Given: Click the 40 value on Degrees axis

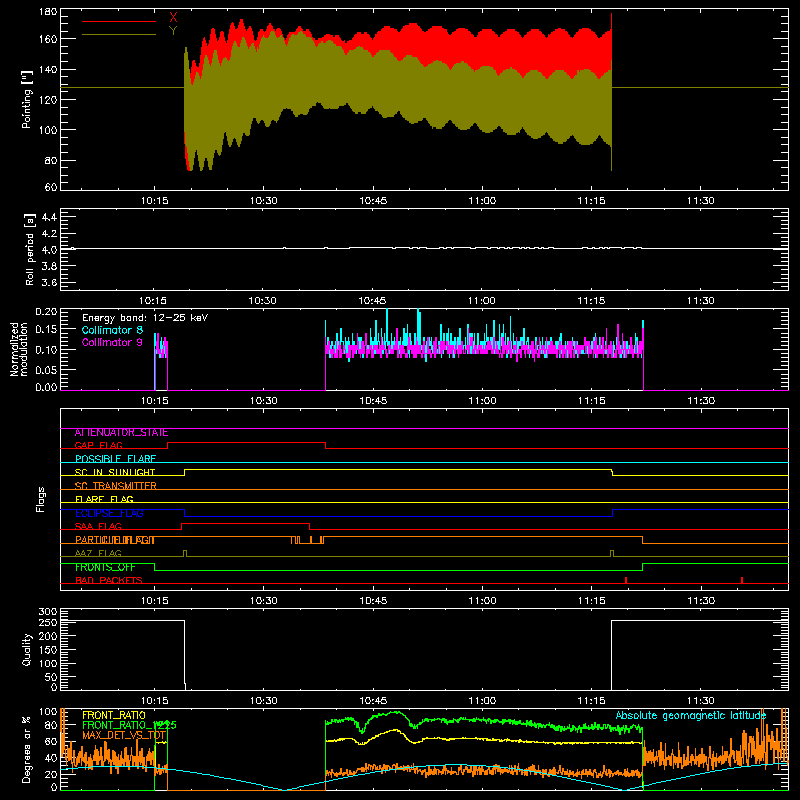Looking at the screenshot, I should (51, 758).
